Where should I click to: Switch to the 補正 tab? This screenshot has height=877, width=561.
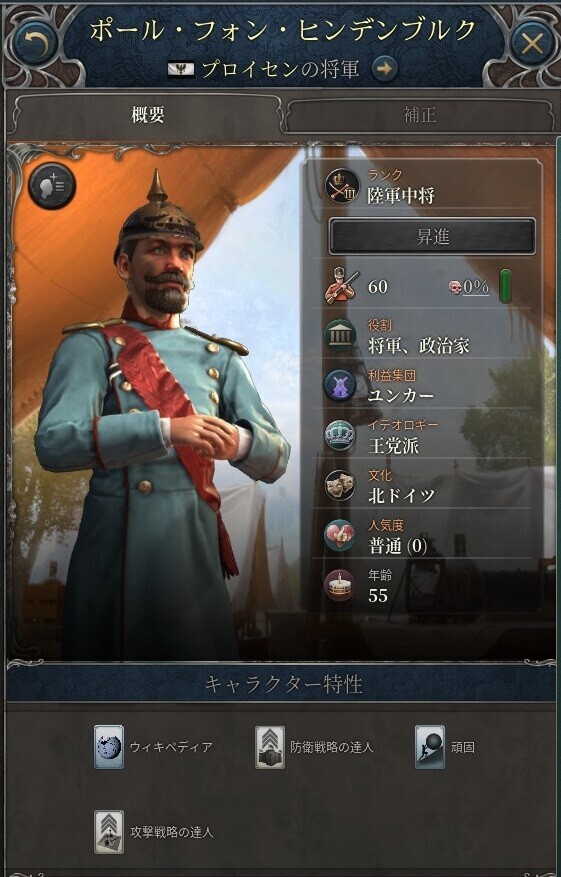point(420,115)
